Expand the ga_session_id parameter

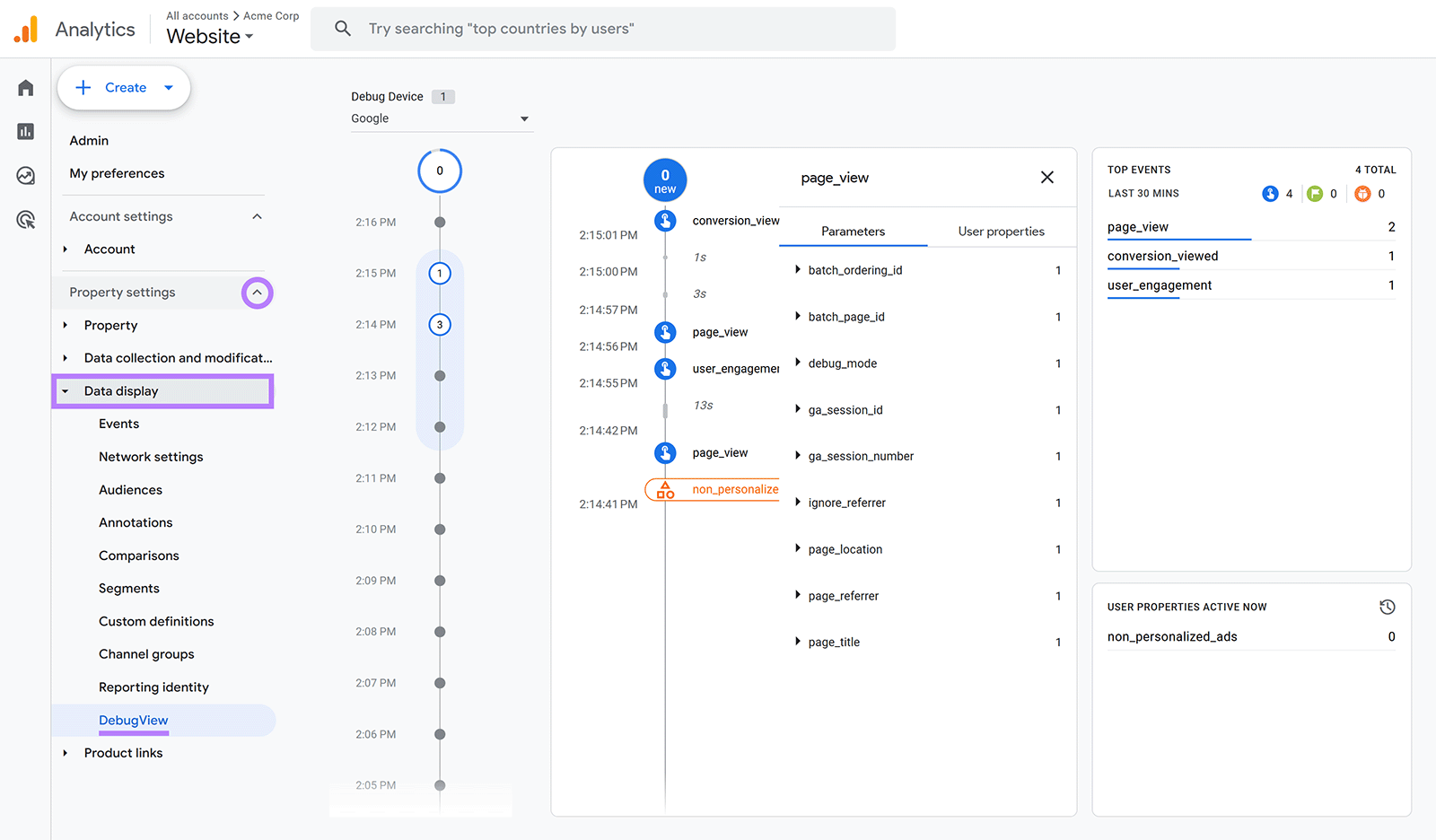(x=797, y=410)
